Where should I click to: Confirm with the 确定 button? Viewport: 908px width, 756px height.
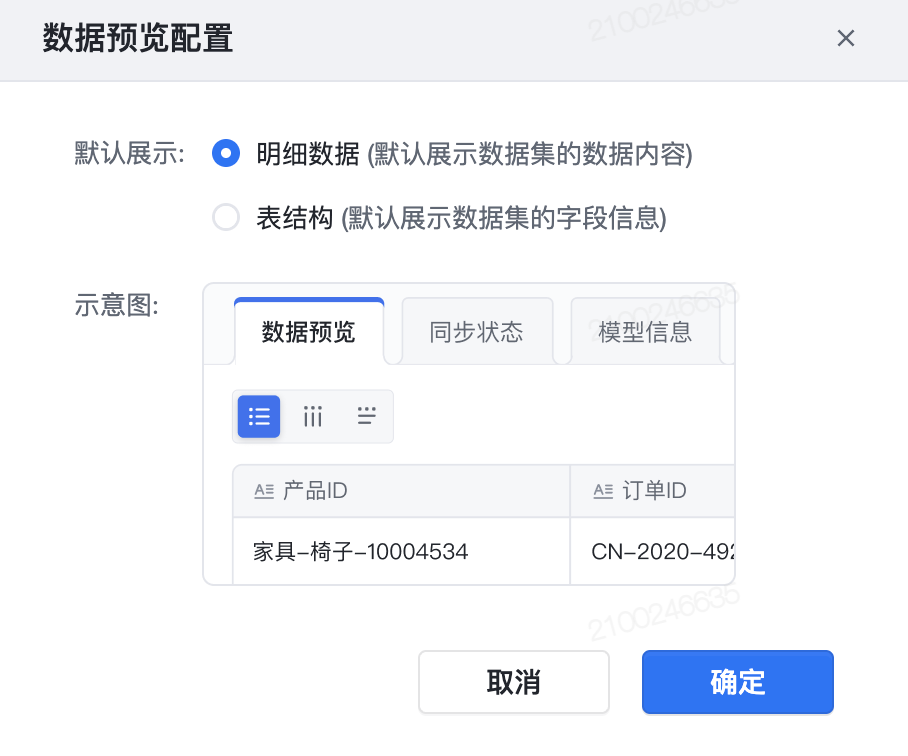tap(737, 682)
